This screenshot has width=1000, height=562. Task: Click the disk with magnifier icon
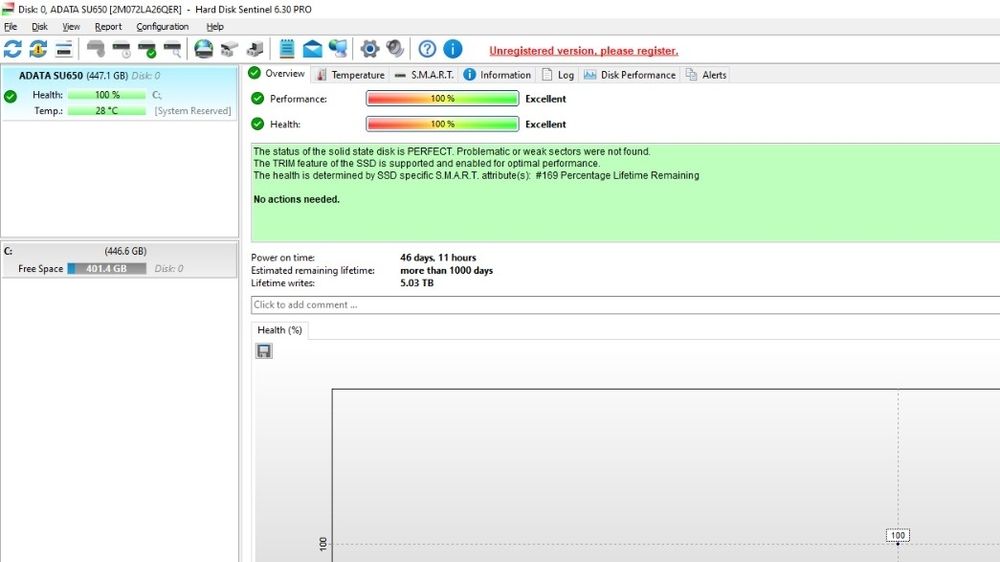pos(172,48)
